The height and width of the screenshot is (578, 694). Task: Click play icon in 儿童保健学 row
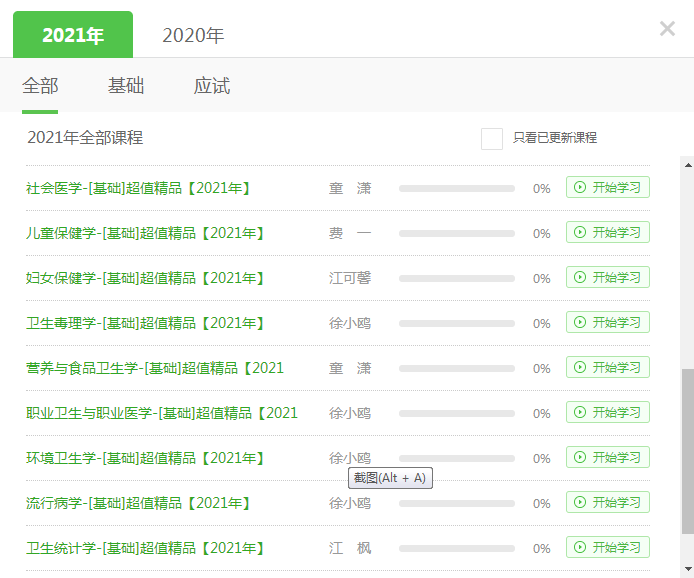point(579,233)
